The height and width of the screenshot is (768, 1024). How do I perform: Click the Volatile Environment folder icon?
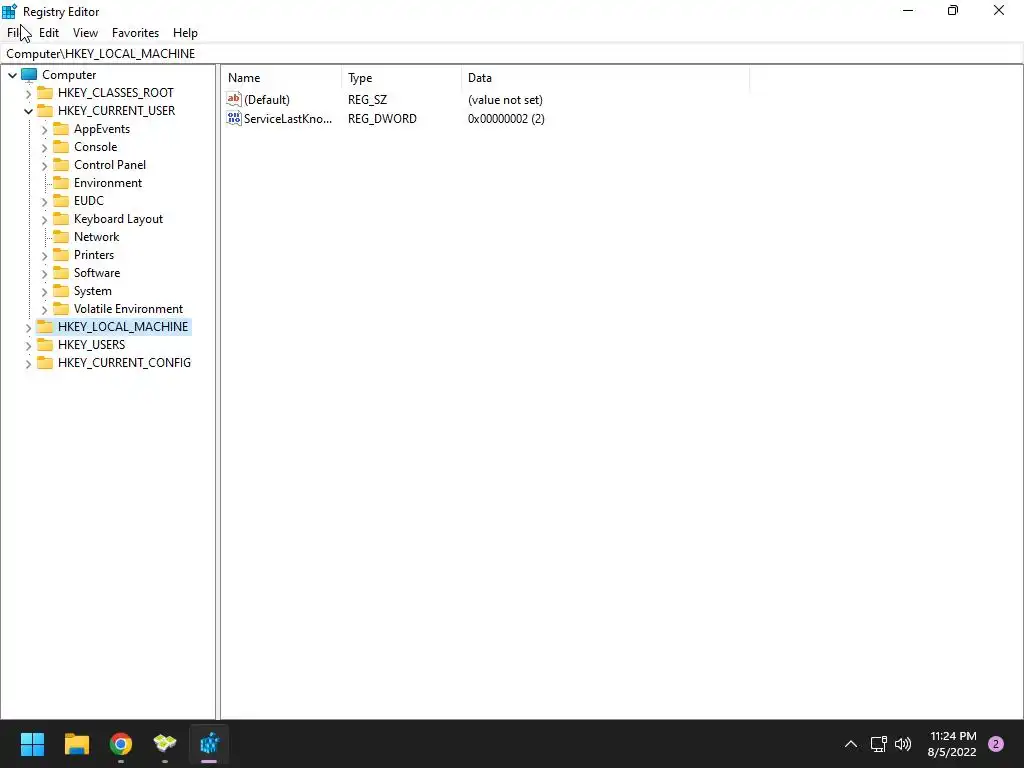tap(61, 308)
